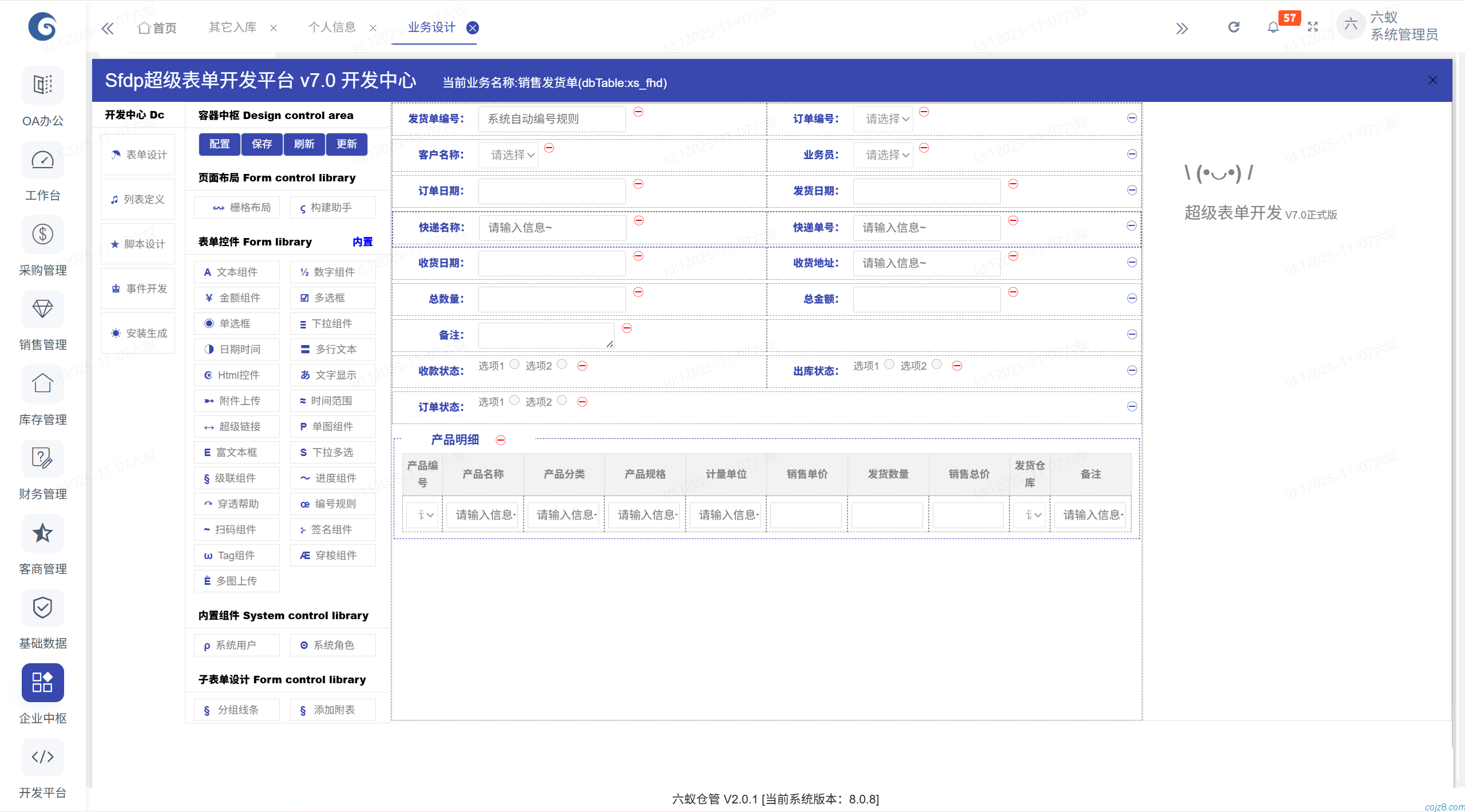Pick the 签名组件 signature component

(x=332, y=529)
